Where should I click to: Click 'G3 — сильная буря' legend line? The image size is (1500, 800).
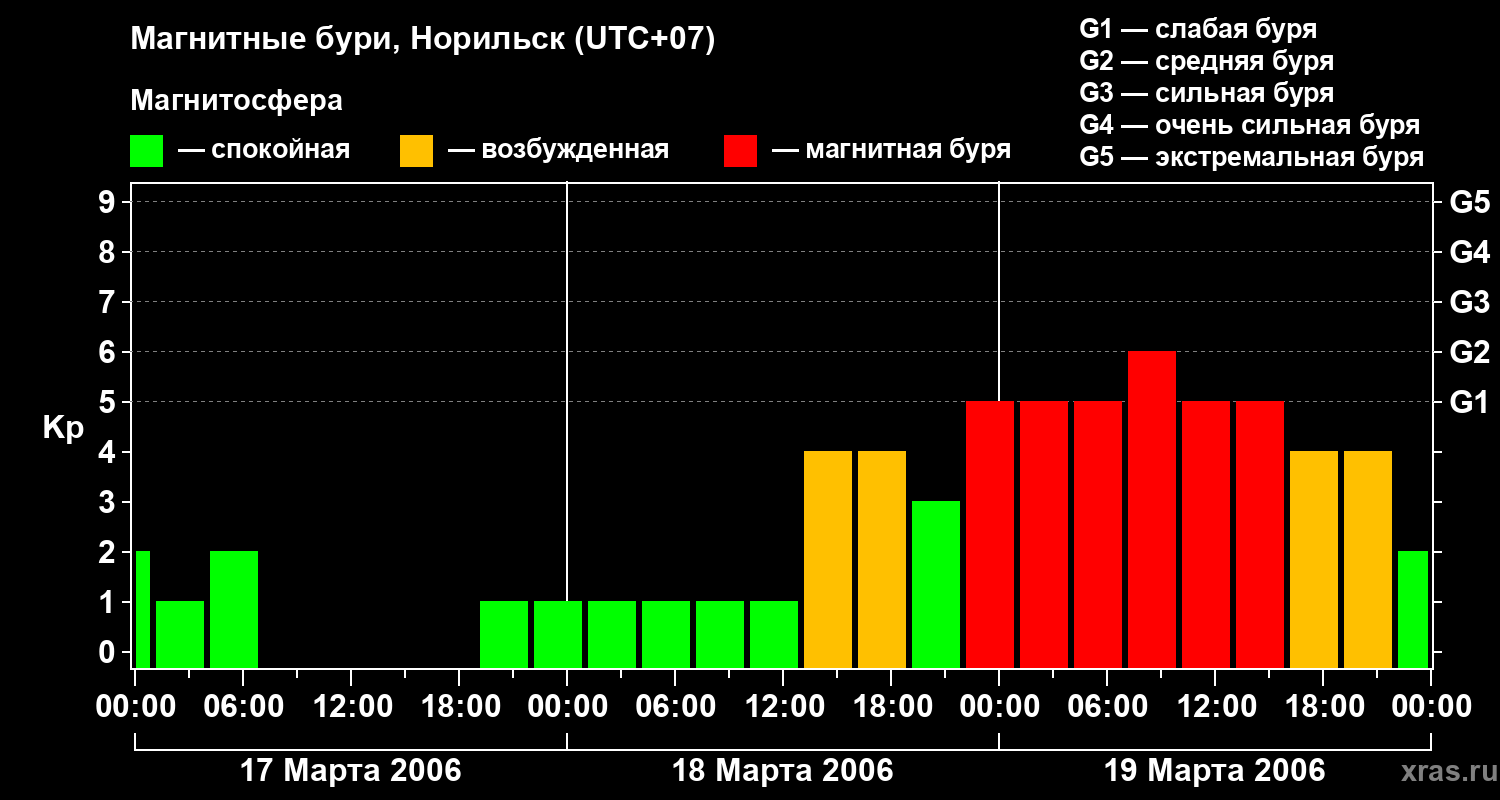tap(1206, 93)
